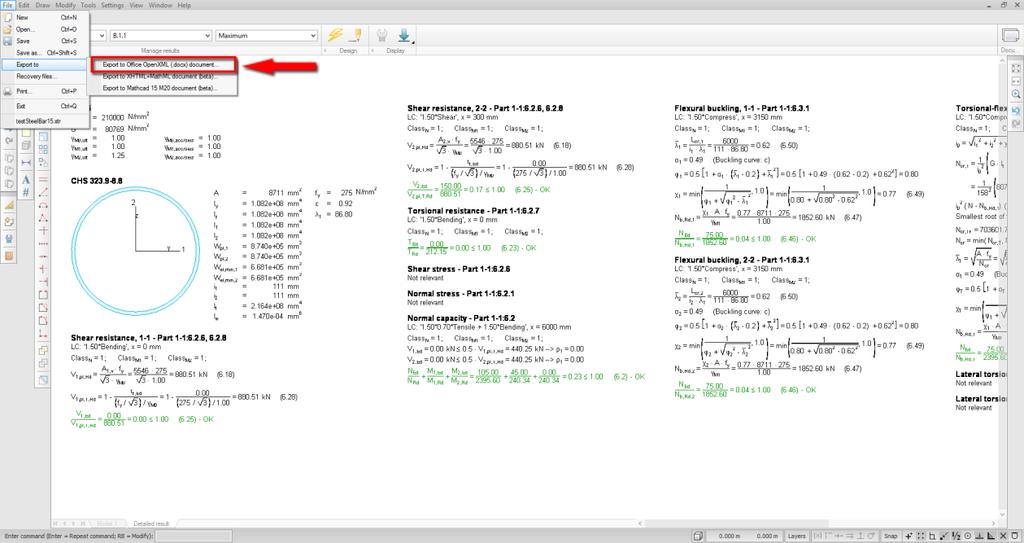Viewport: 1024px width, 543px height.
Task: Click the 3D cube icon in status bar
Action: point(697,536)
